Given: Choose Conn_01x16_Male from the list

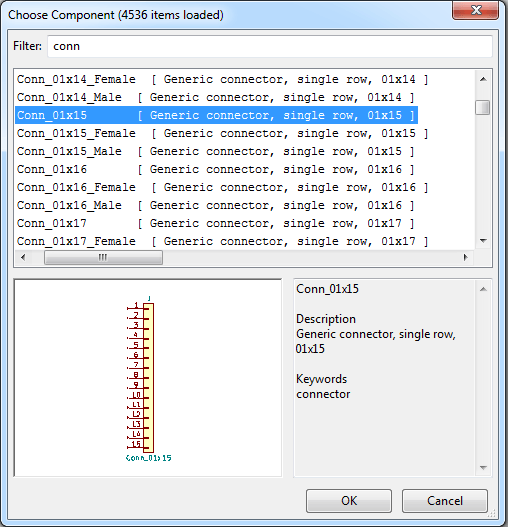Looking at the screenshot, I should coord(216,205).
